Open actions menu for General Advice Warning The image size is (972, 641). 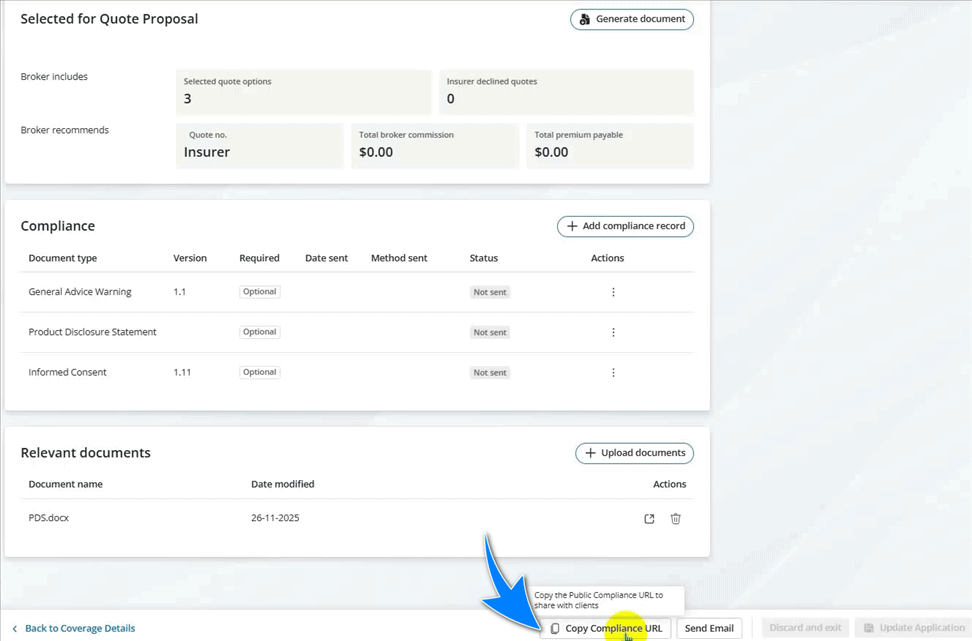pos(613,292)
